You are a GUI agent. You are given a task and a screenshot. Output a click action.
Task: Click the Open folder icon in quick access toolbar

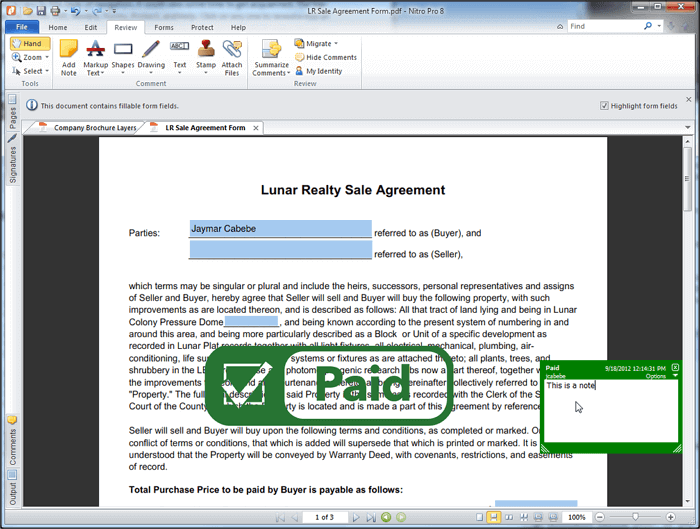pos(28,11)
